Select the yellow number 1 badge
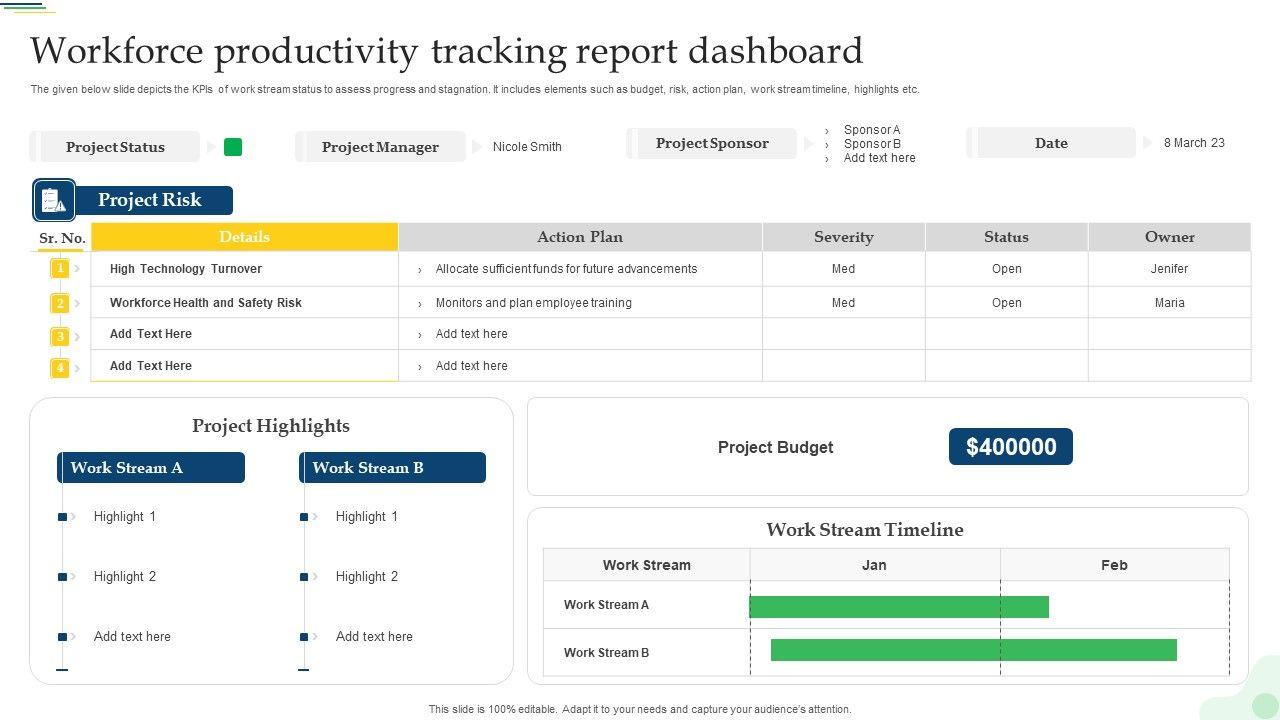Screen dimensions: 1280x720 pos(60,269)
